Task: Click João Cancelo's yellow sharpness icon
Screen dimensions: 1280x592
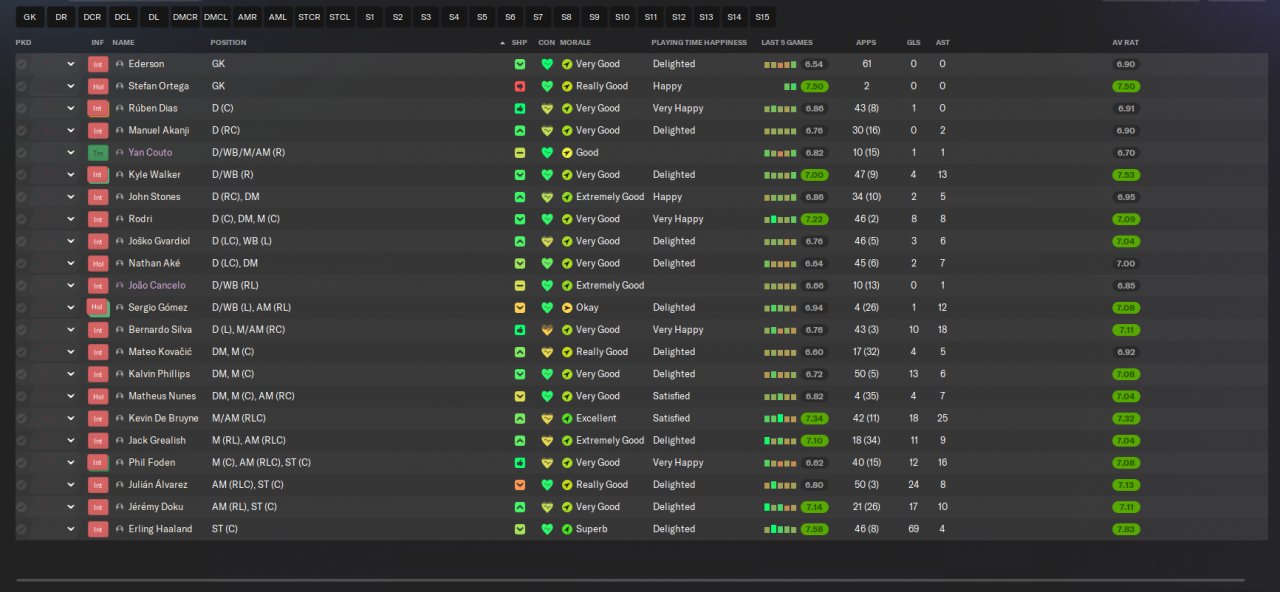Action: click(x=520, y=286)
